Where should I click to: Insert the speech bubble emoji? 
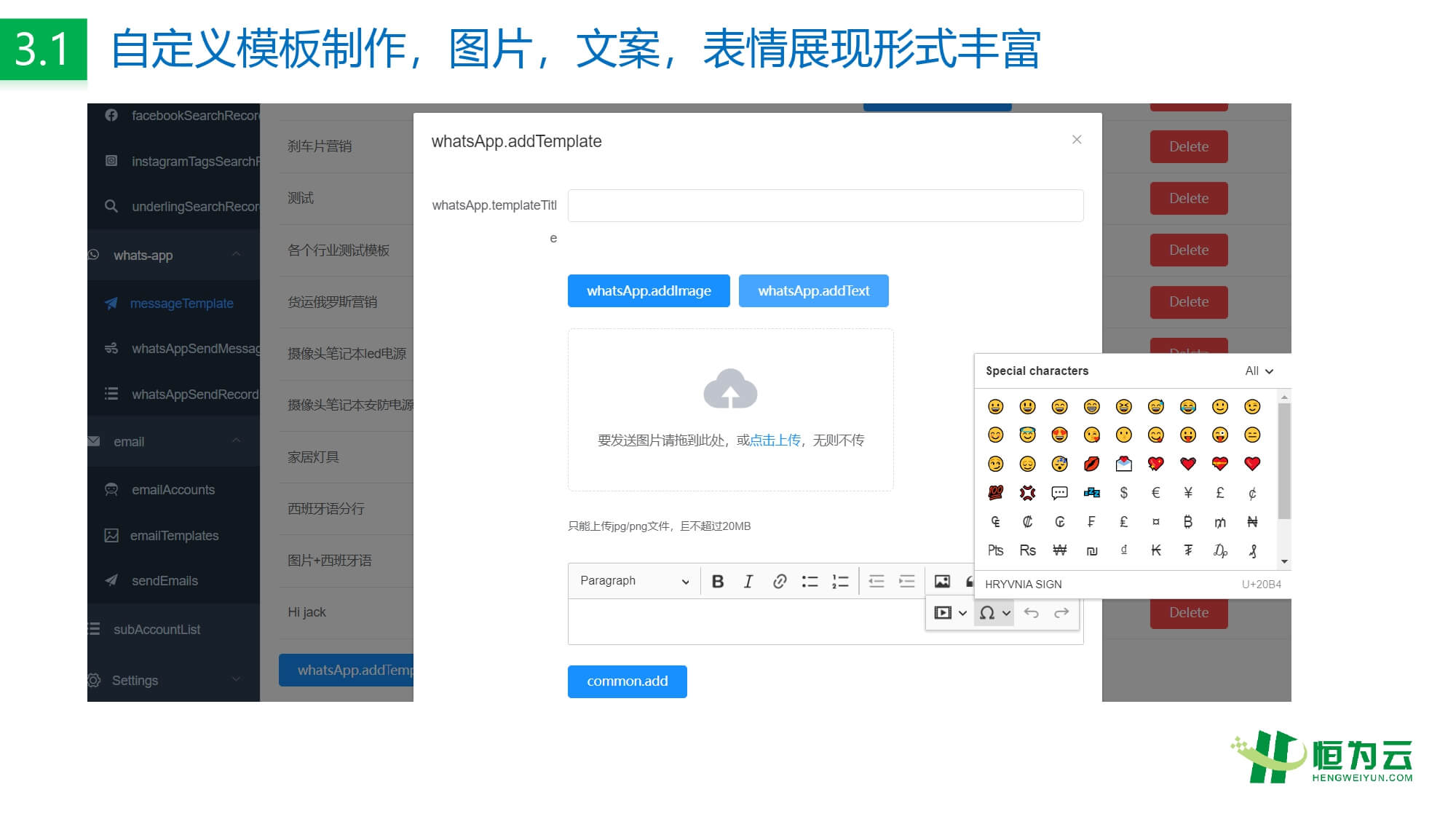coord(1059,493)
